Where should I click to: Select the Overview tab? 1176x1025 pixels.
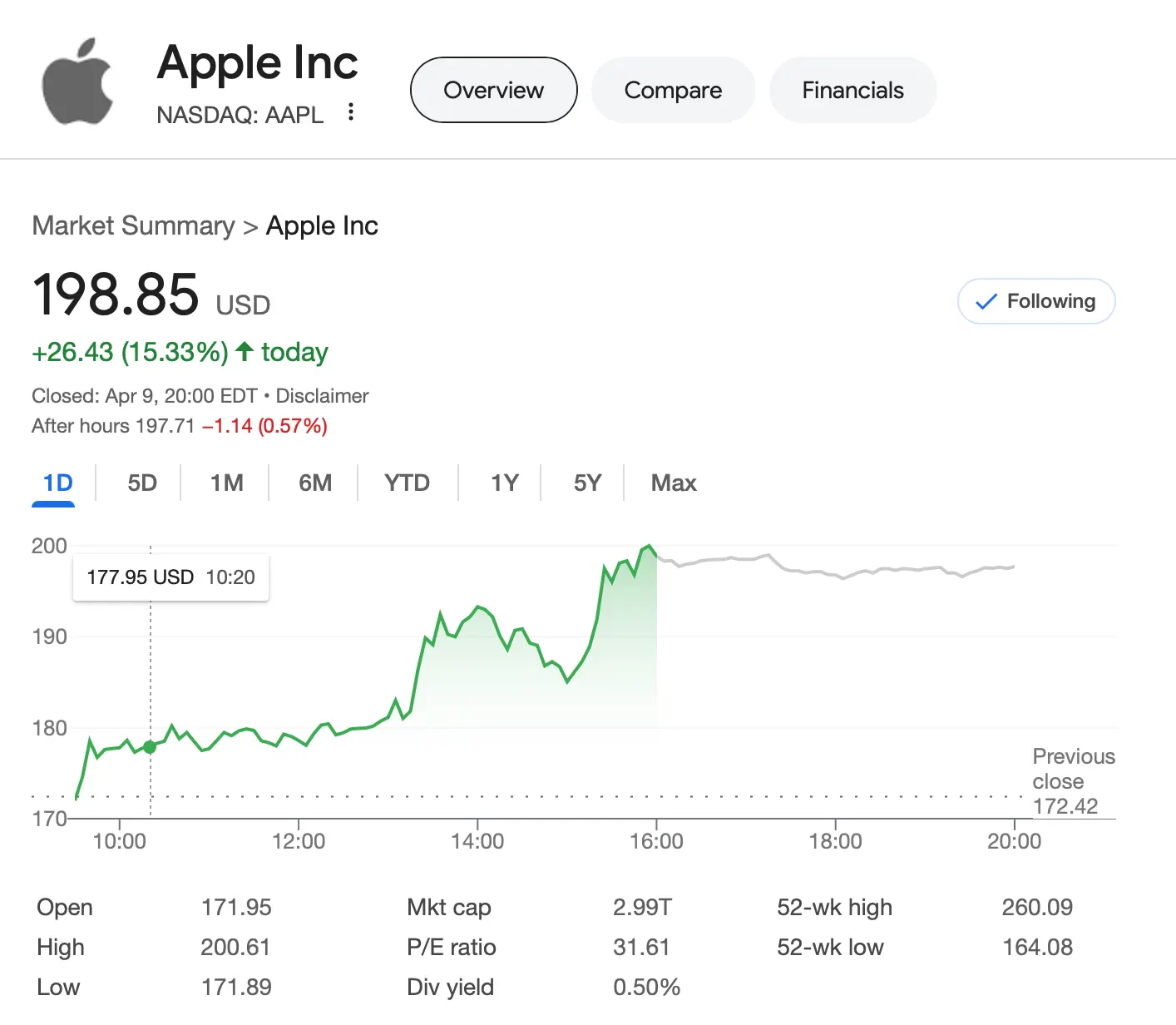(x=494, y=90)
